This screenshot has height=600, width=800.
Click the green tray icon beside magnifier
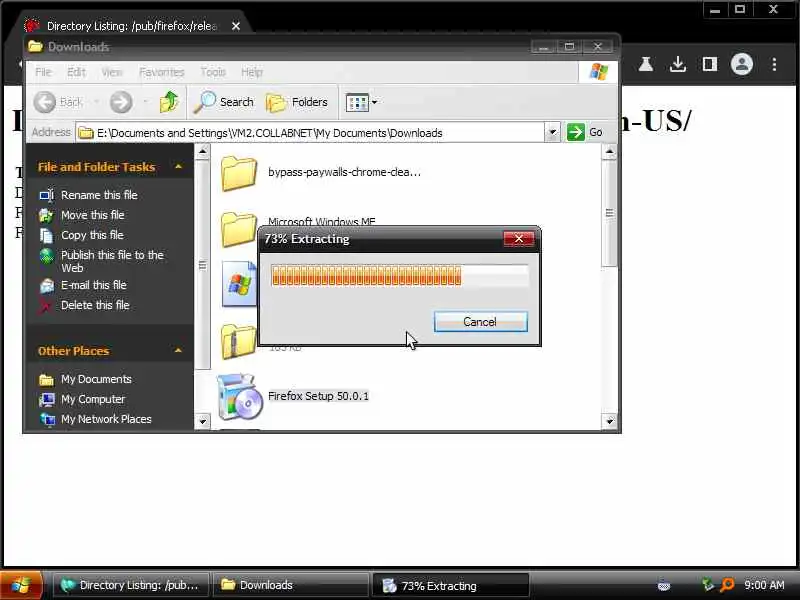pos(708,585)
